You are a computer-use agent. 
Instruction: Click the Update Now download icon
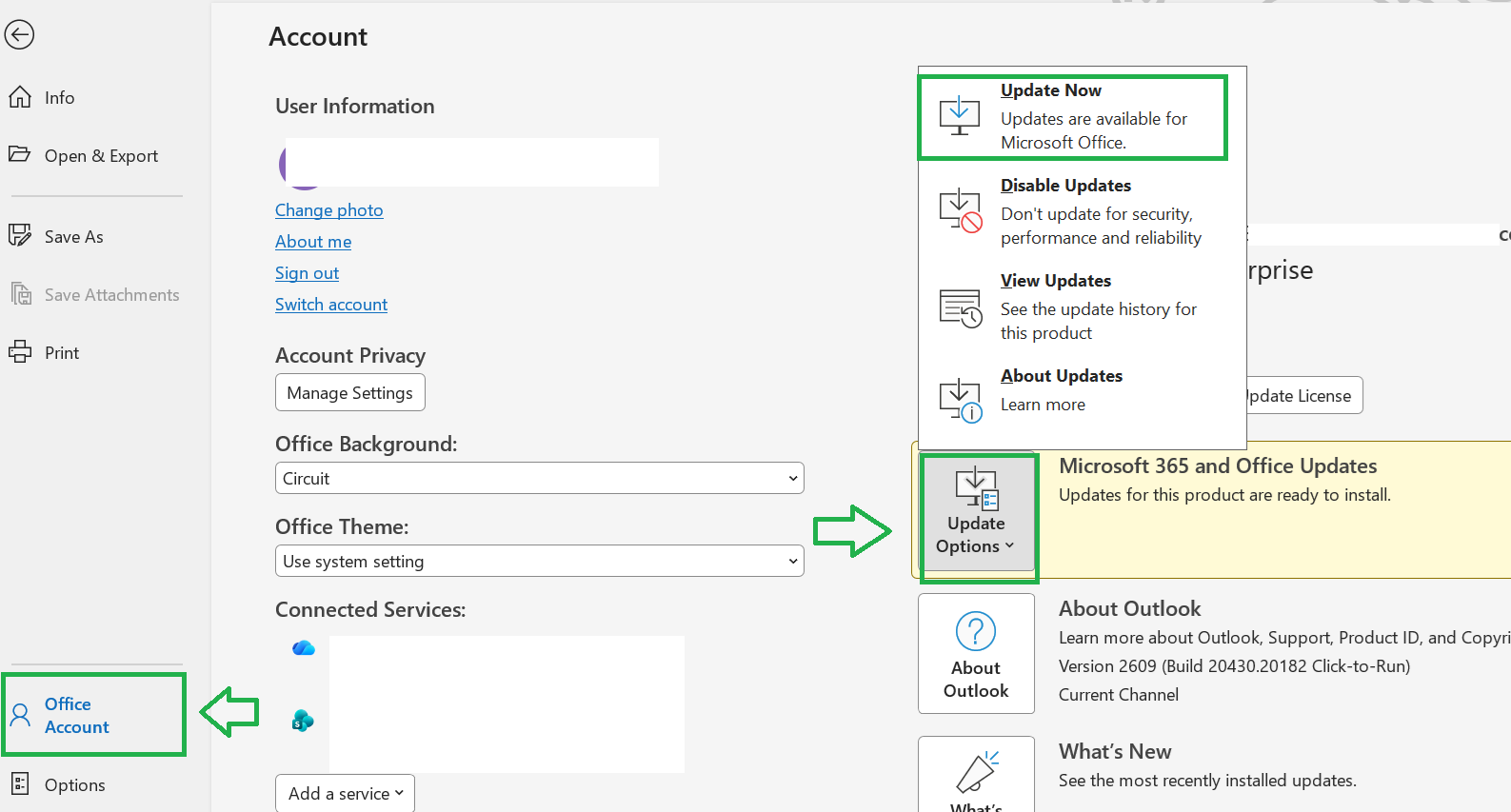pos(960,116)
